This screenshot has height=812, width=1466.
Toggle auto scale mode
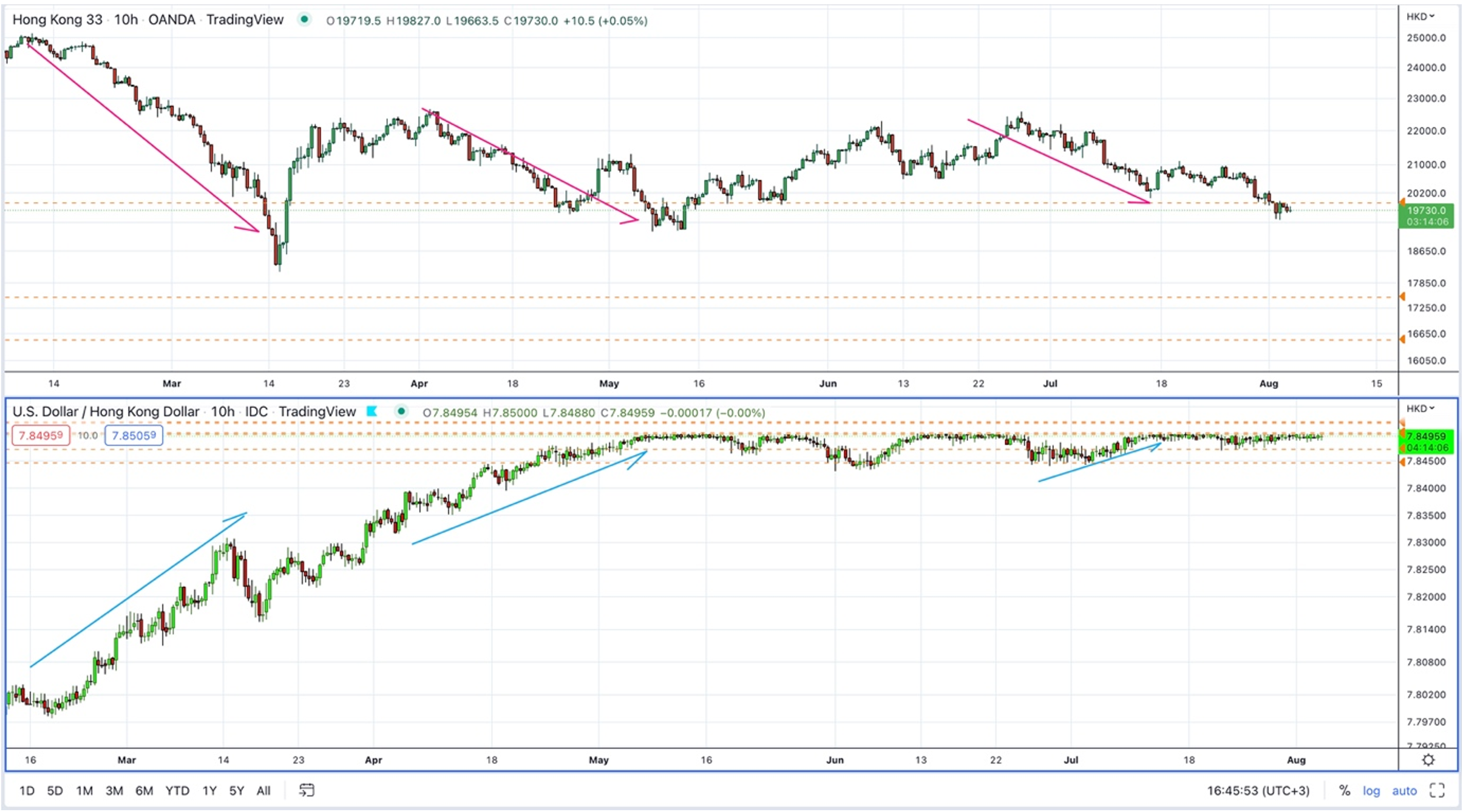tap(1404, 791)
